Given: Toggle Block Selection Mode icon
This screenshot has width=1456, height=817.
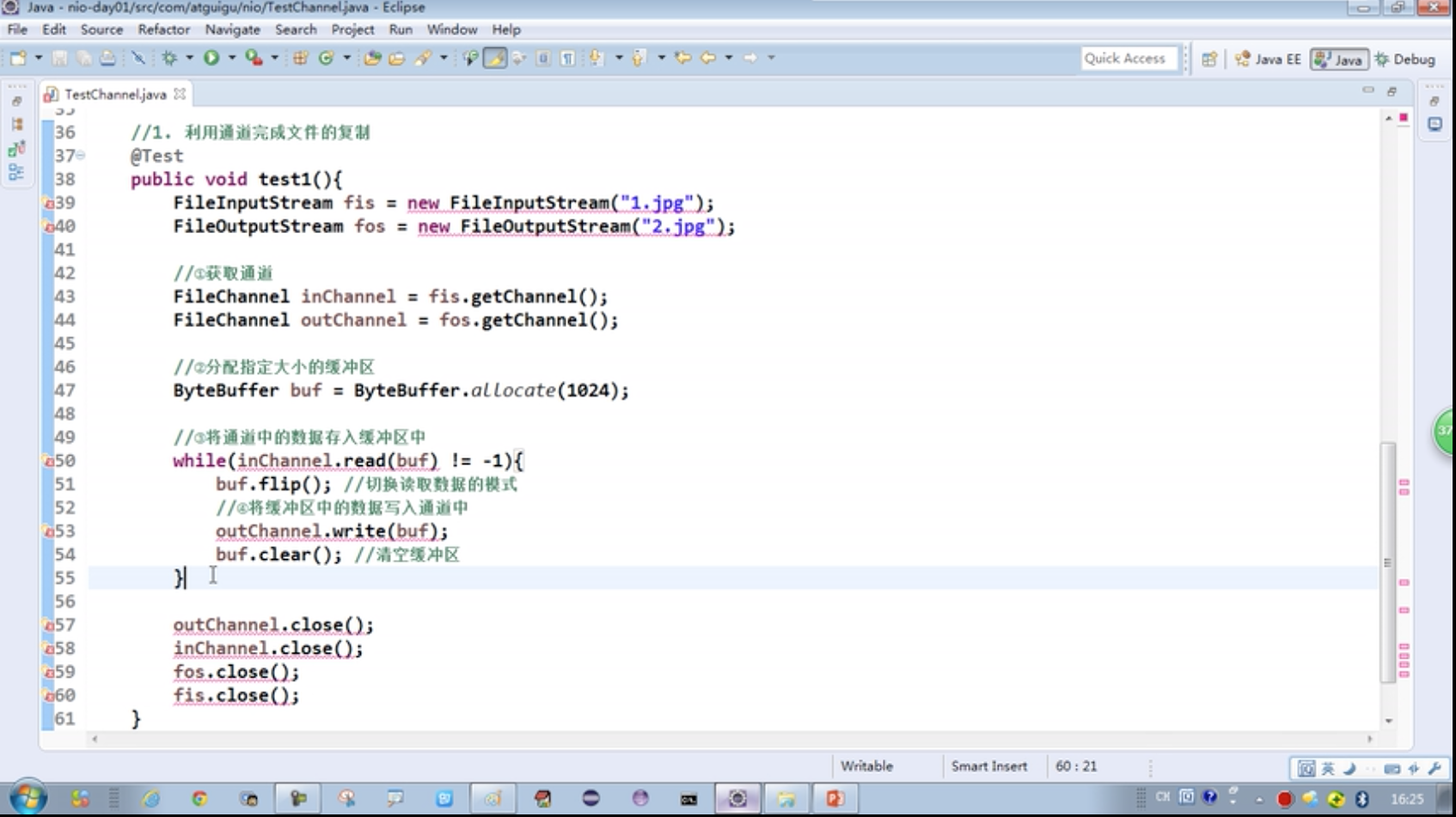Looking at the screenshot, I should tap(543, 58).
